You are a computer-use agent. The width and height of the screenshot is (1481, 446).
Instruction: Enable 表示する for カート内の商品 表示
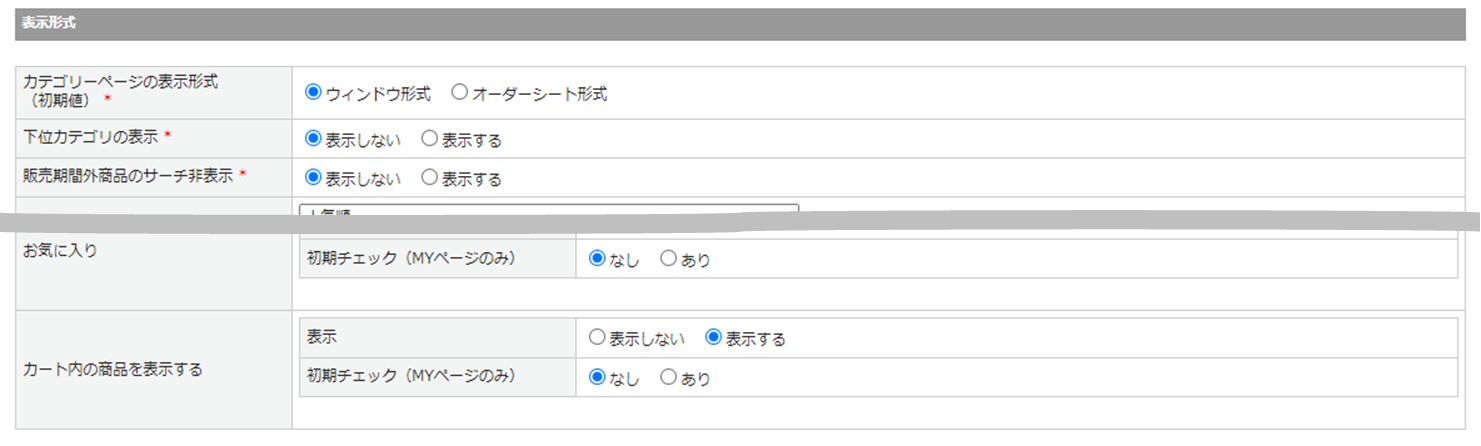pos(714,338)
